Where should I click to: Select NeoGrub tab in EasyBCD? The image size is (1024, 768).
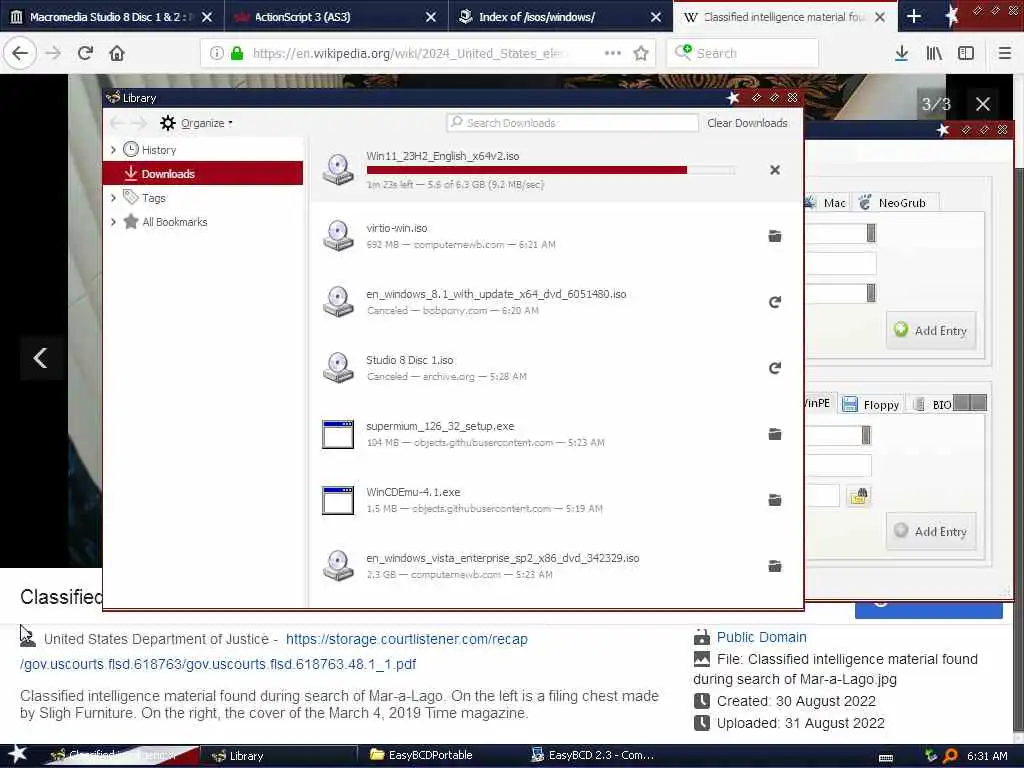tap(893, 202)
